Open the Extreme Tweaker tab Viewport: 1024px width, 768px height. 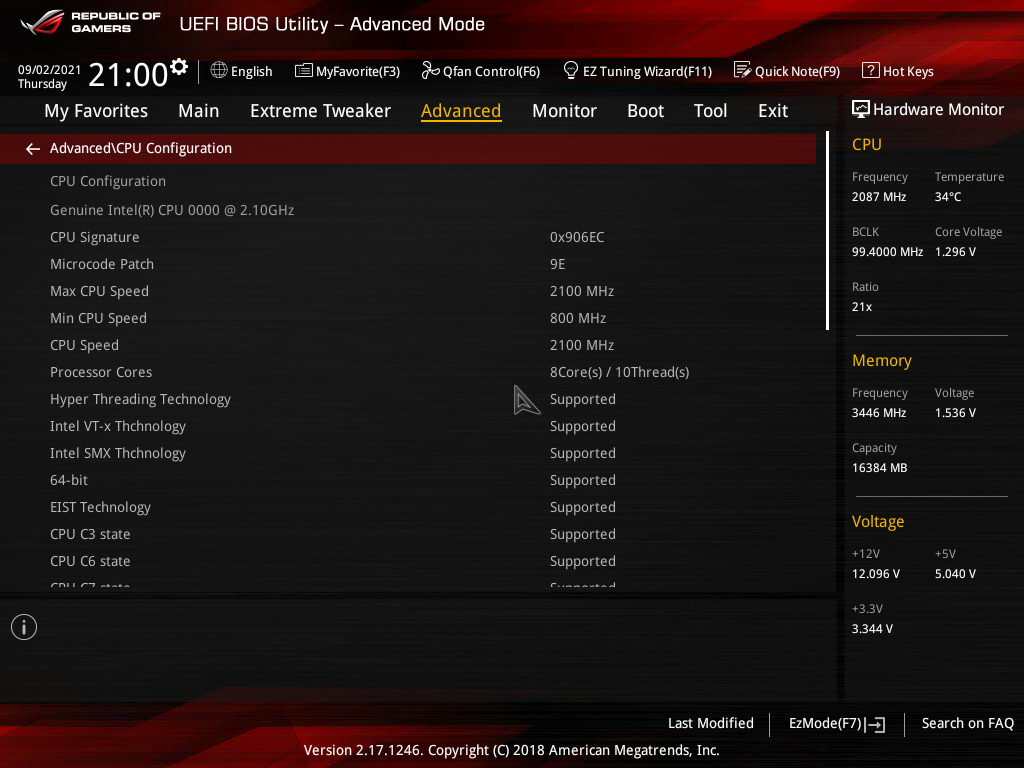point(320,111)
